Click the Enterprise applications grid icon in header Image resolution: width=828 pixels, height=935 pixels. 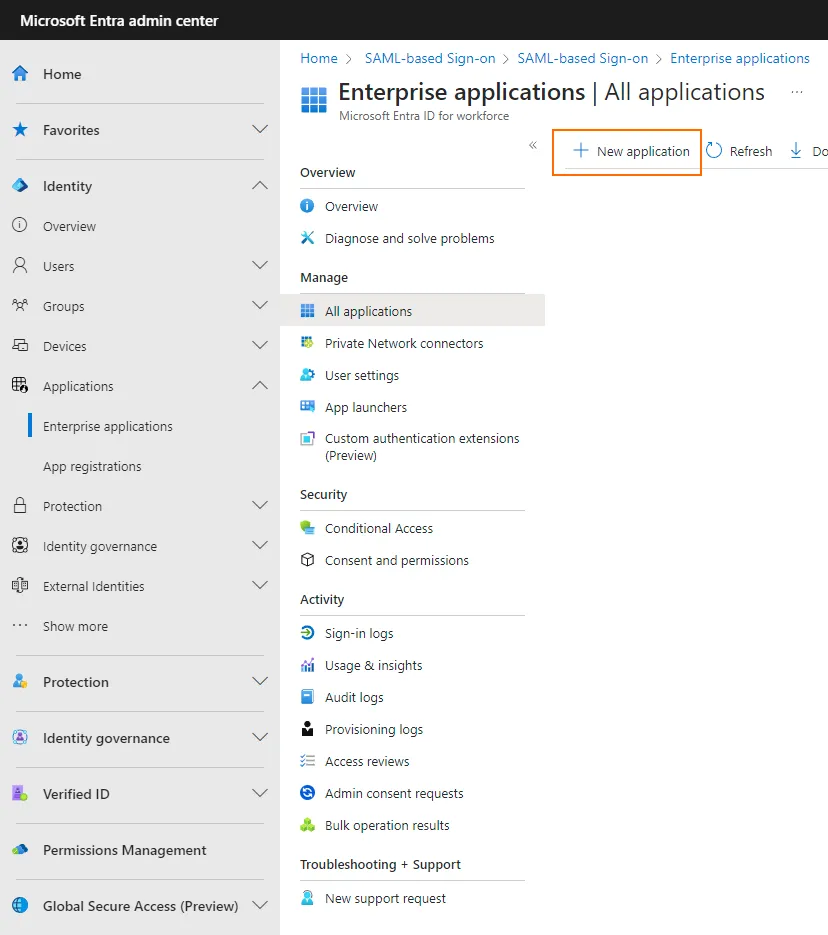(314, 100)
